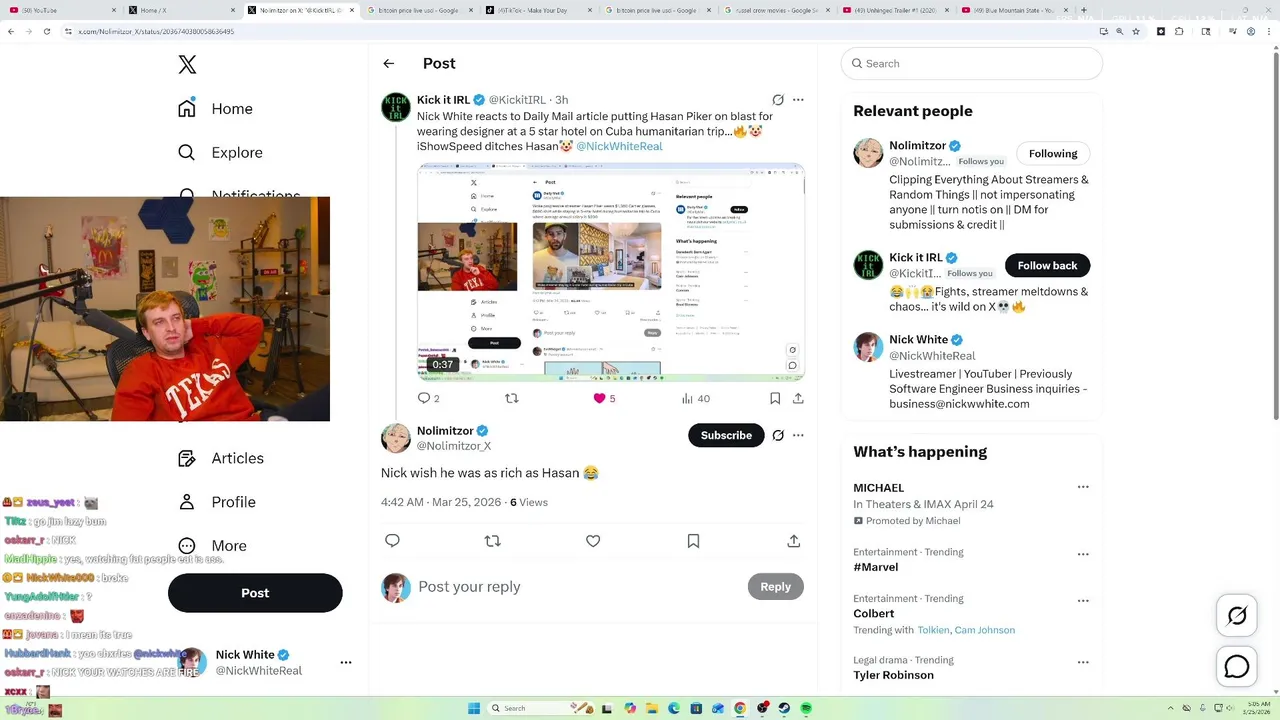This screenshot has width=1280, height=720.
Task: Open more options for #Marvel trend
Action: (1082, 554)
